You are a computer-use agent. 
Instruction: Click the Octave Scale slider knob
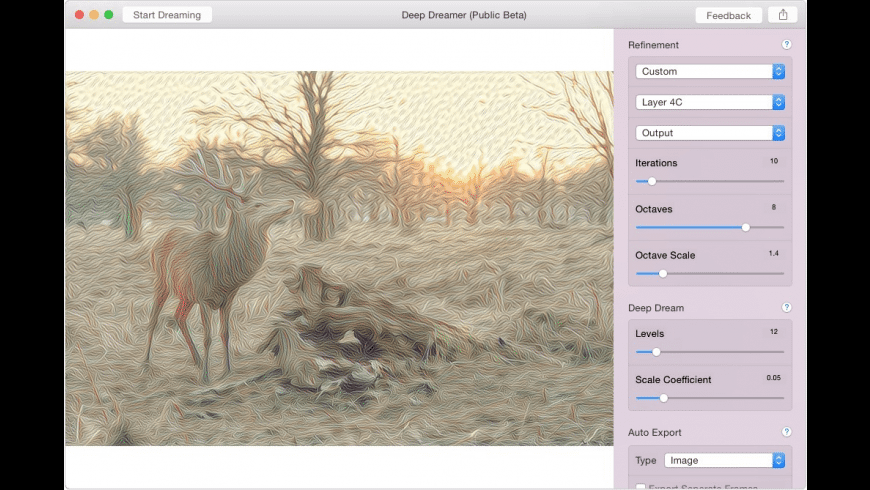coord(662,273)
